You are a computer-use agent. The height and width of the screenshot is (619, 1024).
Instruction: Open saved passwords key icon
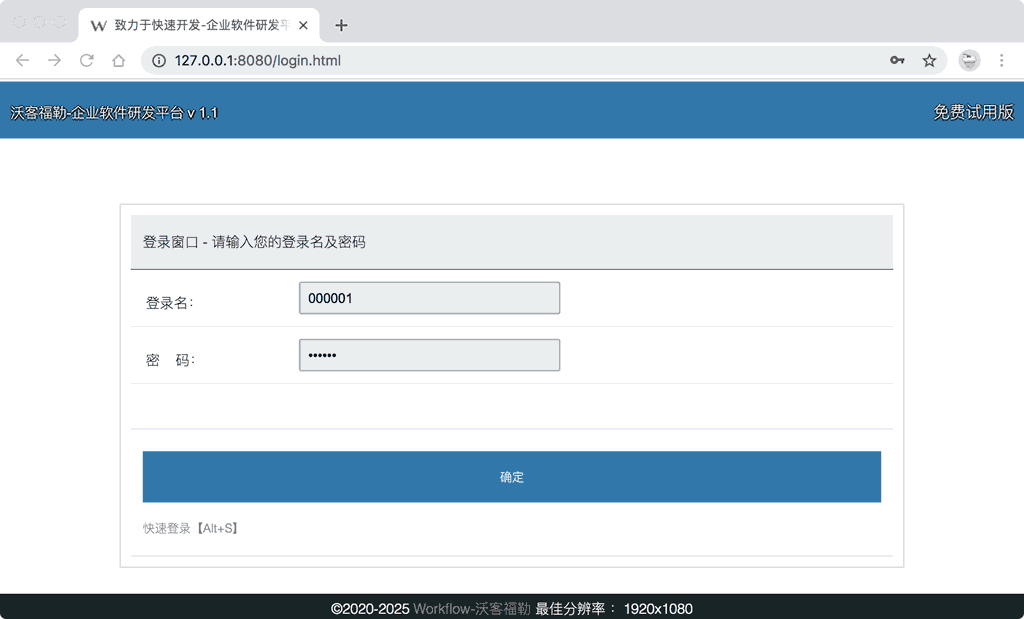point(897,61)
